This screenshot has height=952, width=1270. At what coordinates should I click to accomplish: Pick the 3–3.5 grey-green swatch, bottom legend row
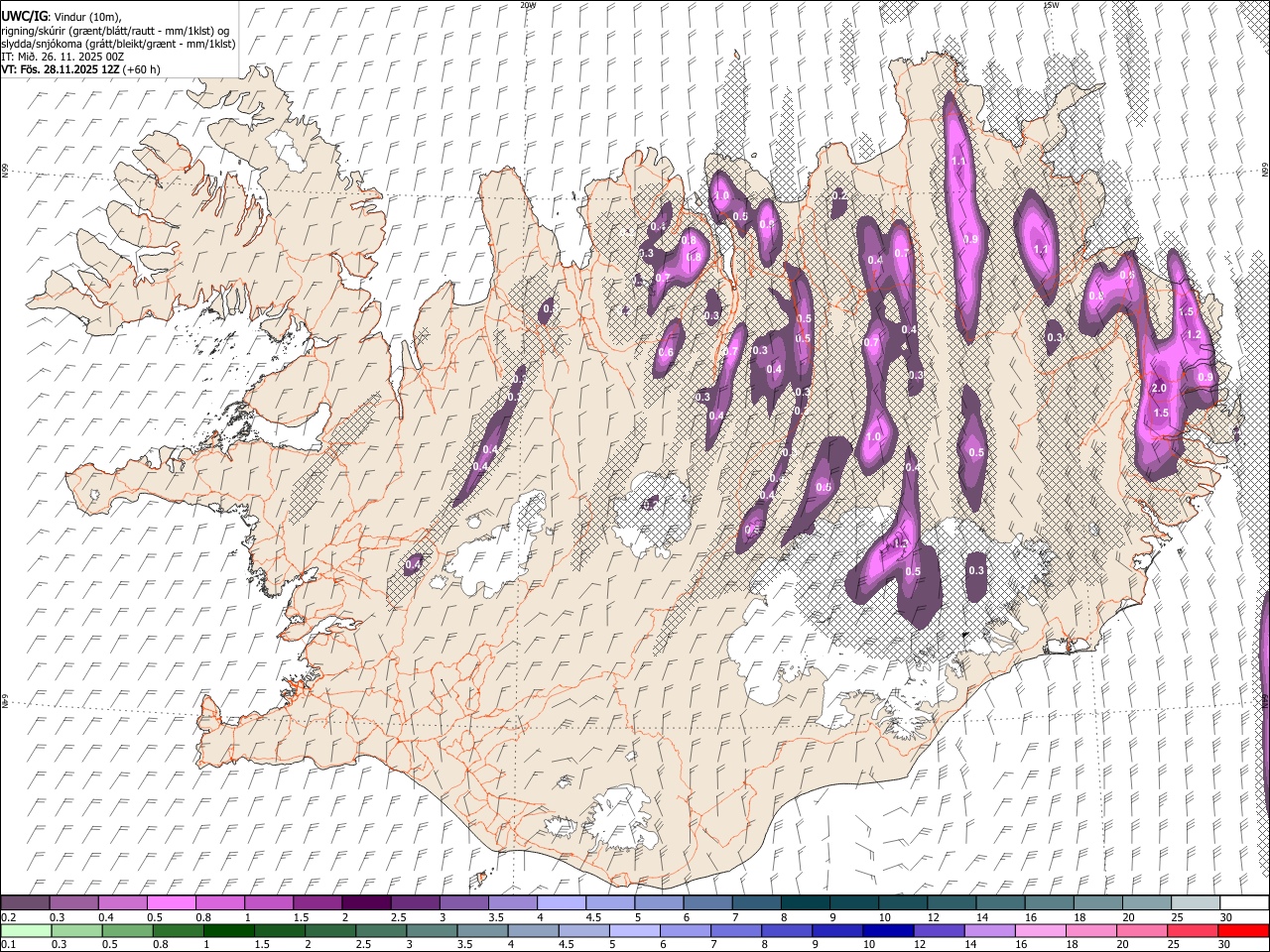pos(432,930)
